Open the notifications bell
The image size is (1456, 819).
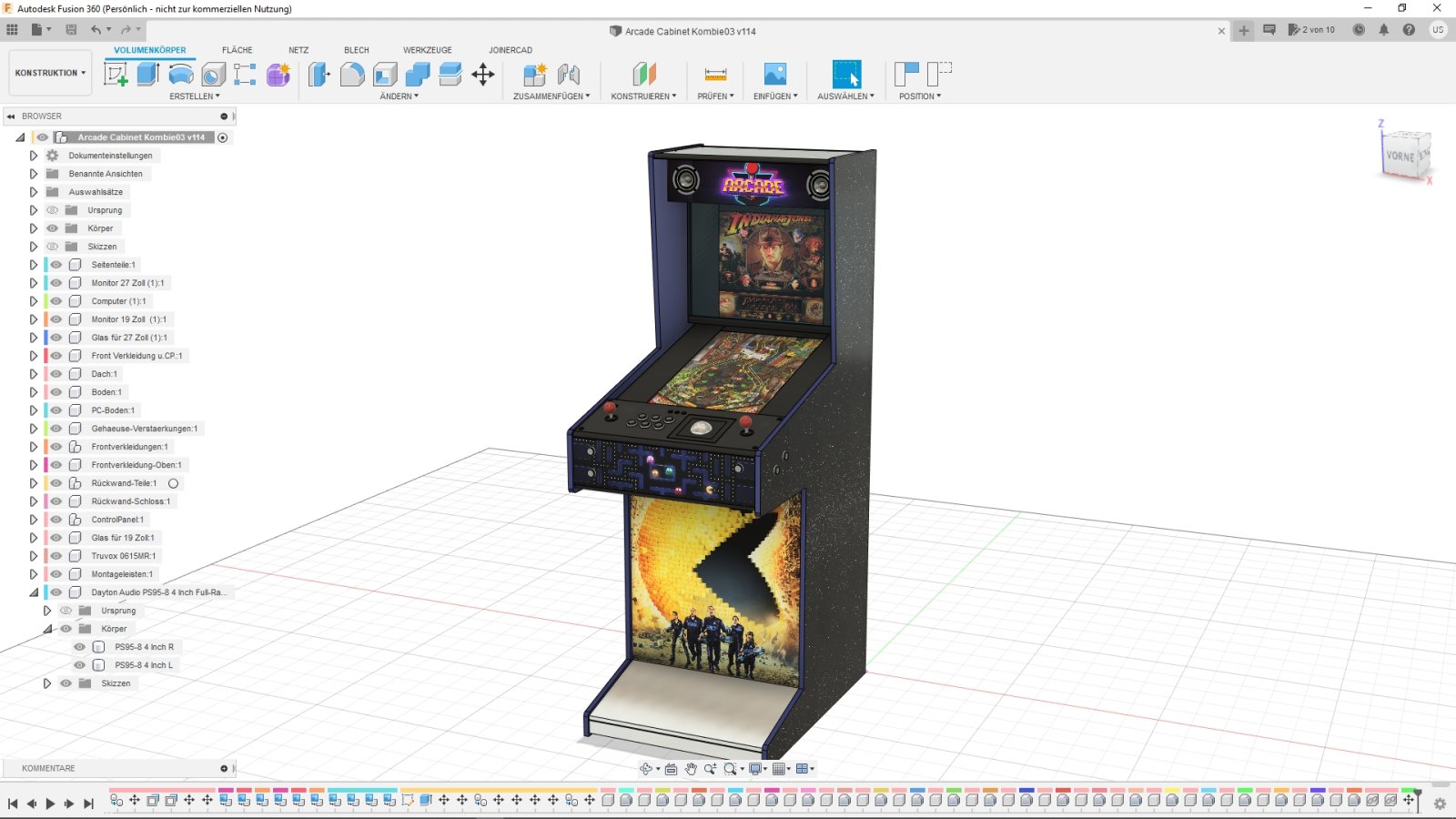tap(1383, 30)
